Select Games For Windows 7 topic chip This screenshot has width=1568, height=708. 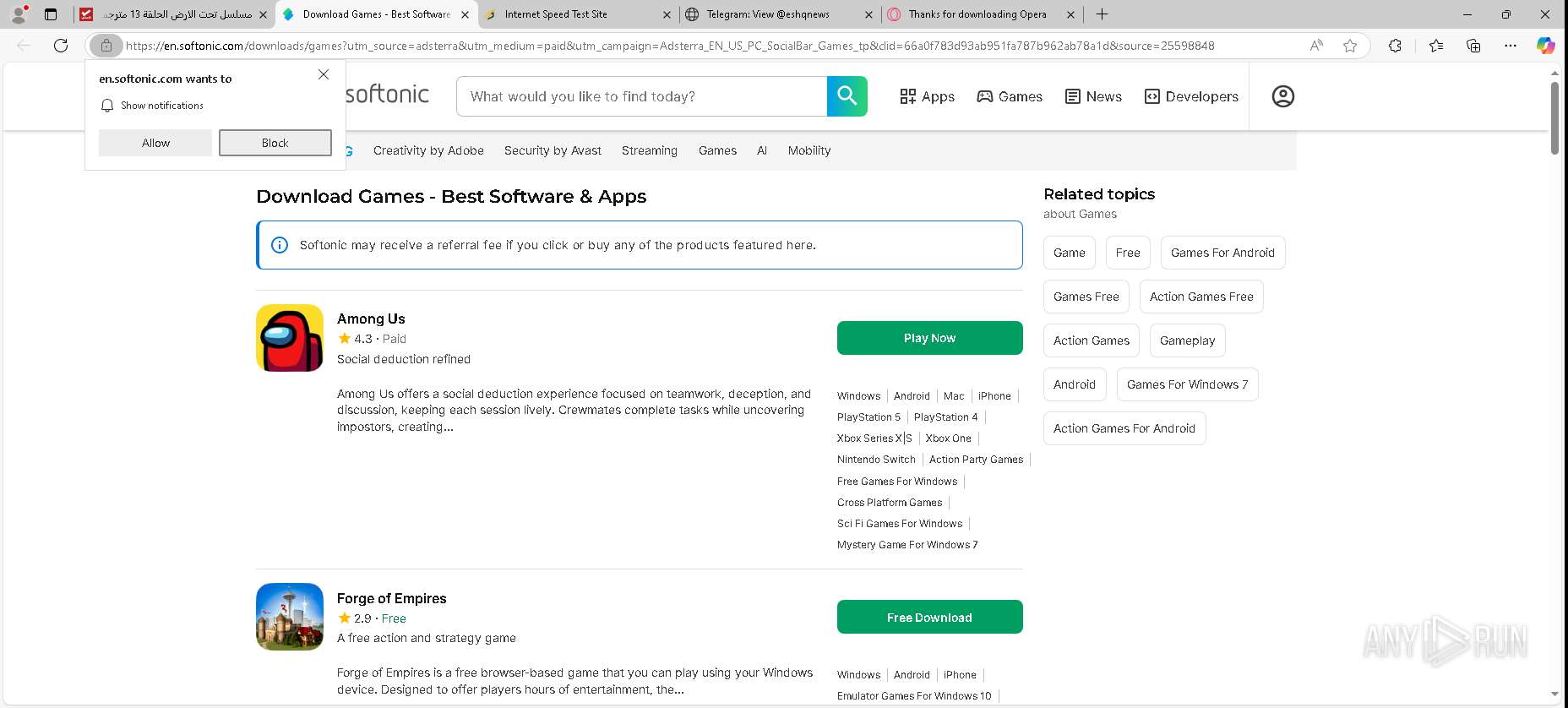1188,384
